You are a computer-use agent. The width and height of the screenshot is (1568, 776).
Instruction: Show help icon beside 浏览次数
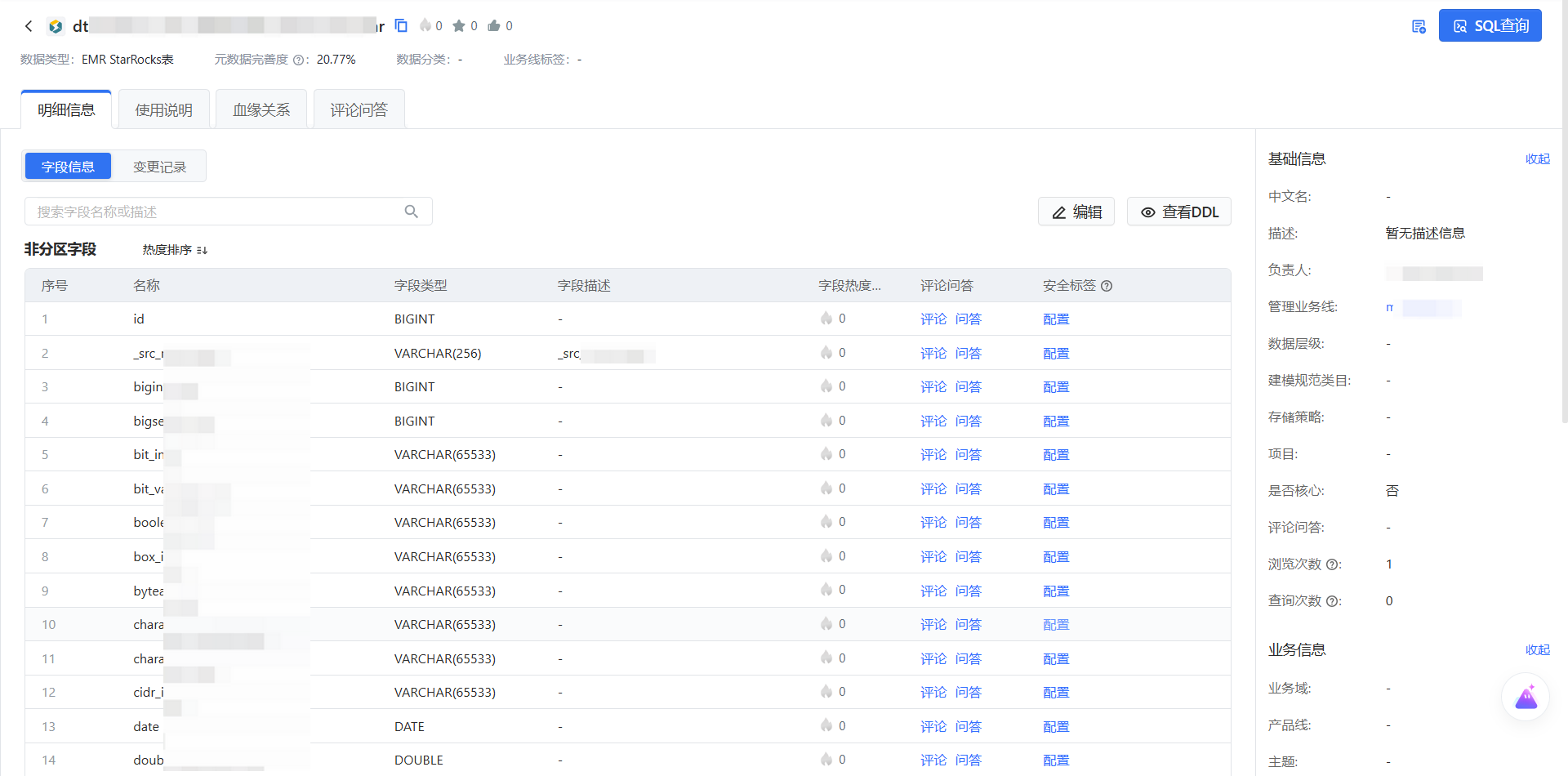(1332, 564)
